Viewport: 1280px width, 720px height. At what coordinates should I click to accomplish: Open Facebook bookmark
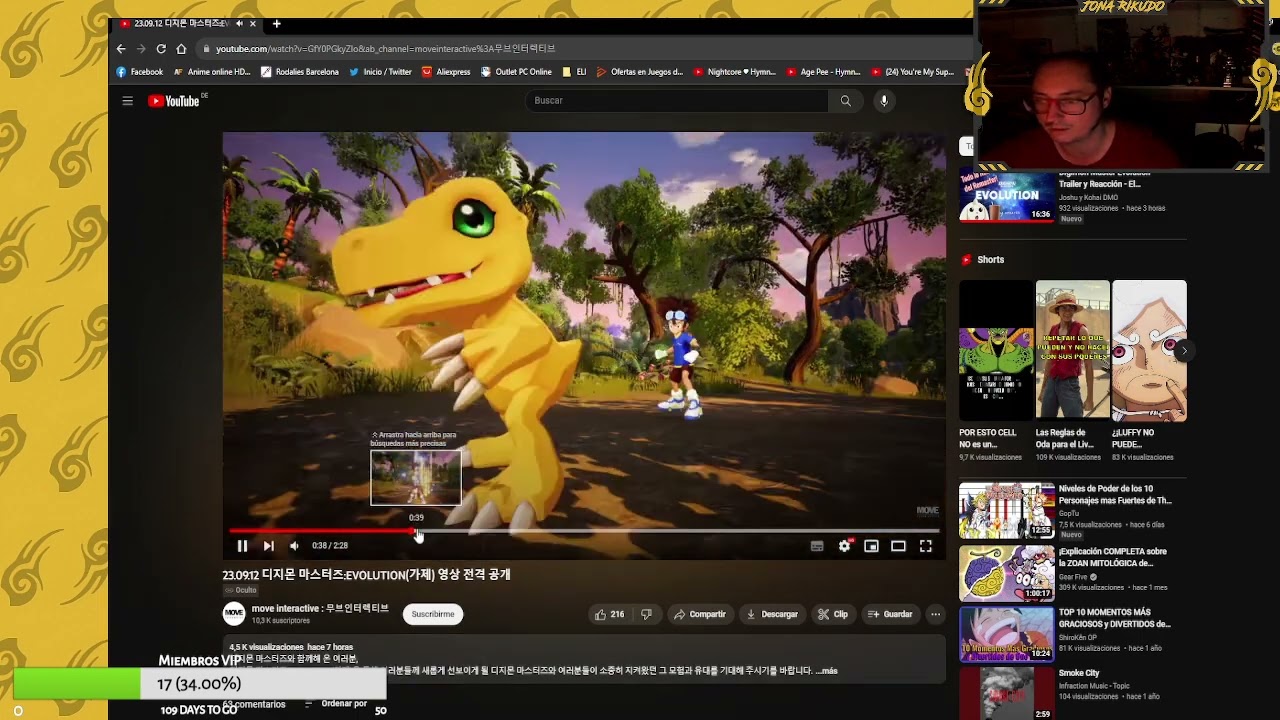coord(139,72)
